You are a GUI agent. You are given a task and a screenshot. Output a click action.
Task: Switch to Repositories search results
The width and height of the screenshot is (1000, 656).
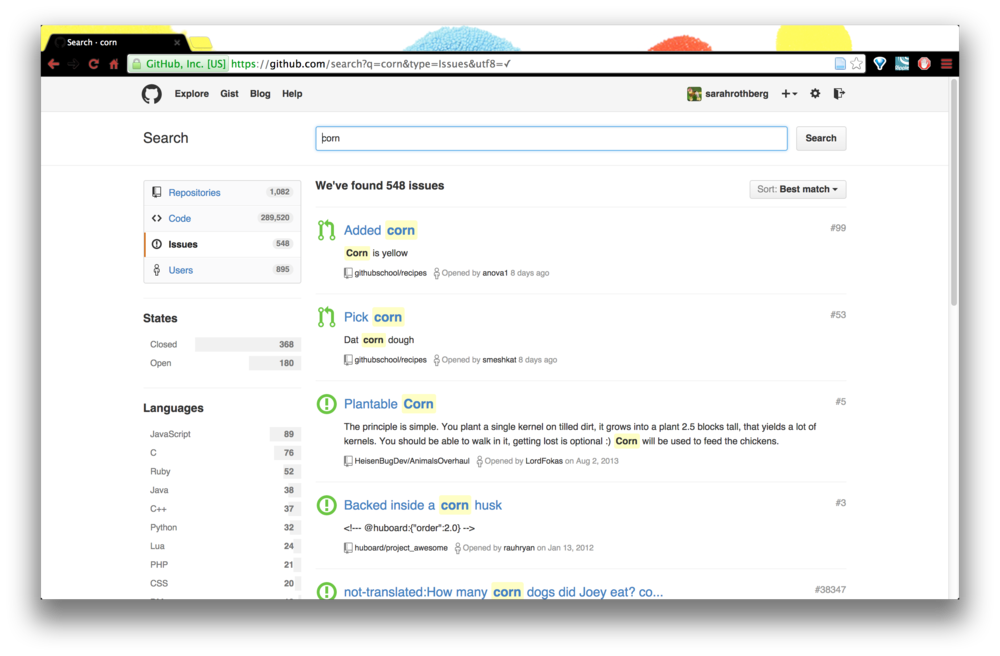[x=223, y=193]
